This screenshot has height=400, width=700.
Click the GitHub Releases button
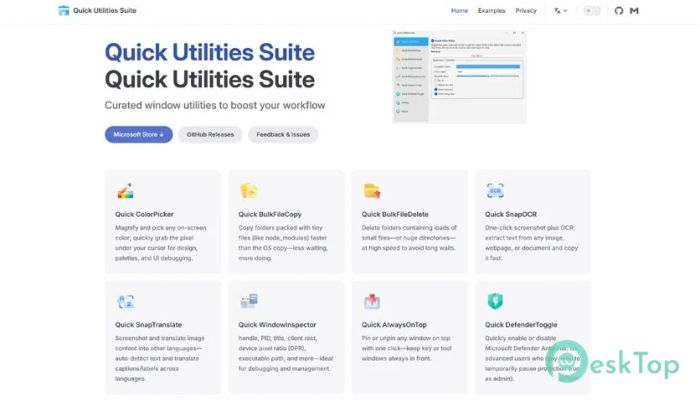coord(210,134)
